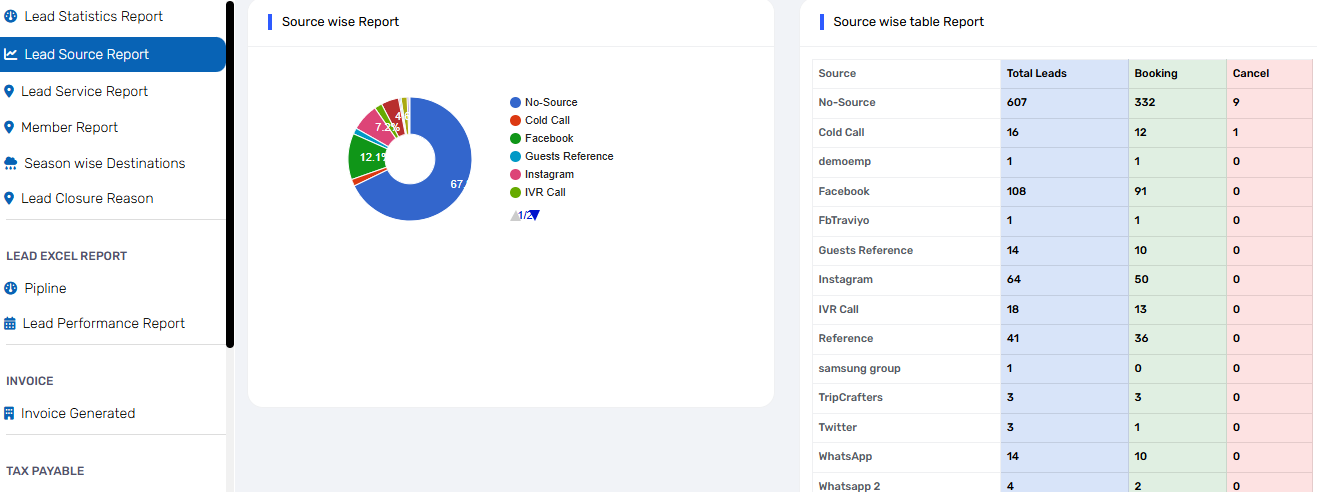
Task: Click the samsung group source row
Action: [x=1064, y=368]
